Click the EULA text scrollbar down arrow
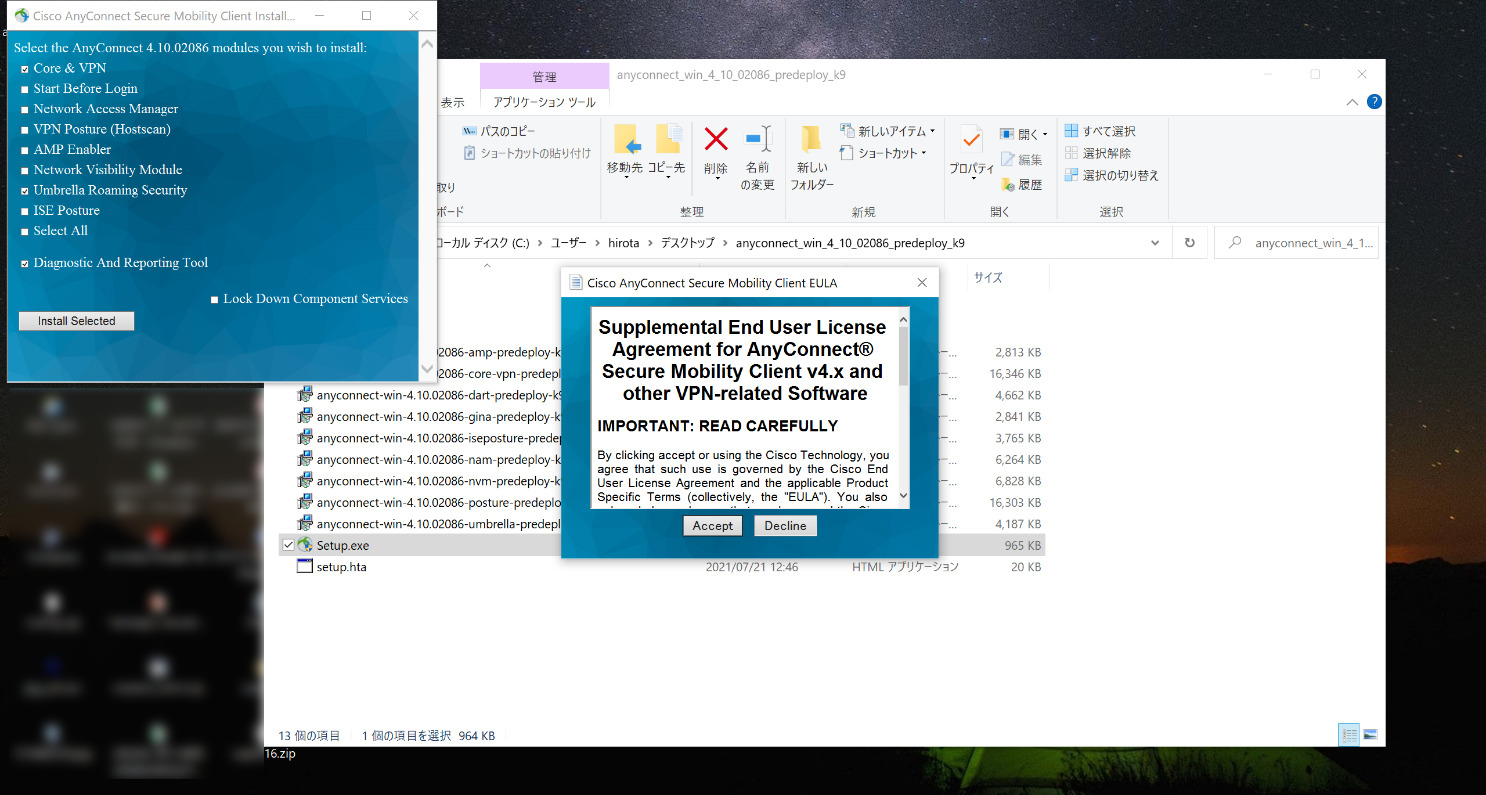The width and height of the screenshot is (1486, 795). click(903, 496)
